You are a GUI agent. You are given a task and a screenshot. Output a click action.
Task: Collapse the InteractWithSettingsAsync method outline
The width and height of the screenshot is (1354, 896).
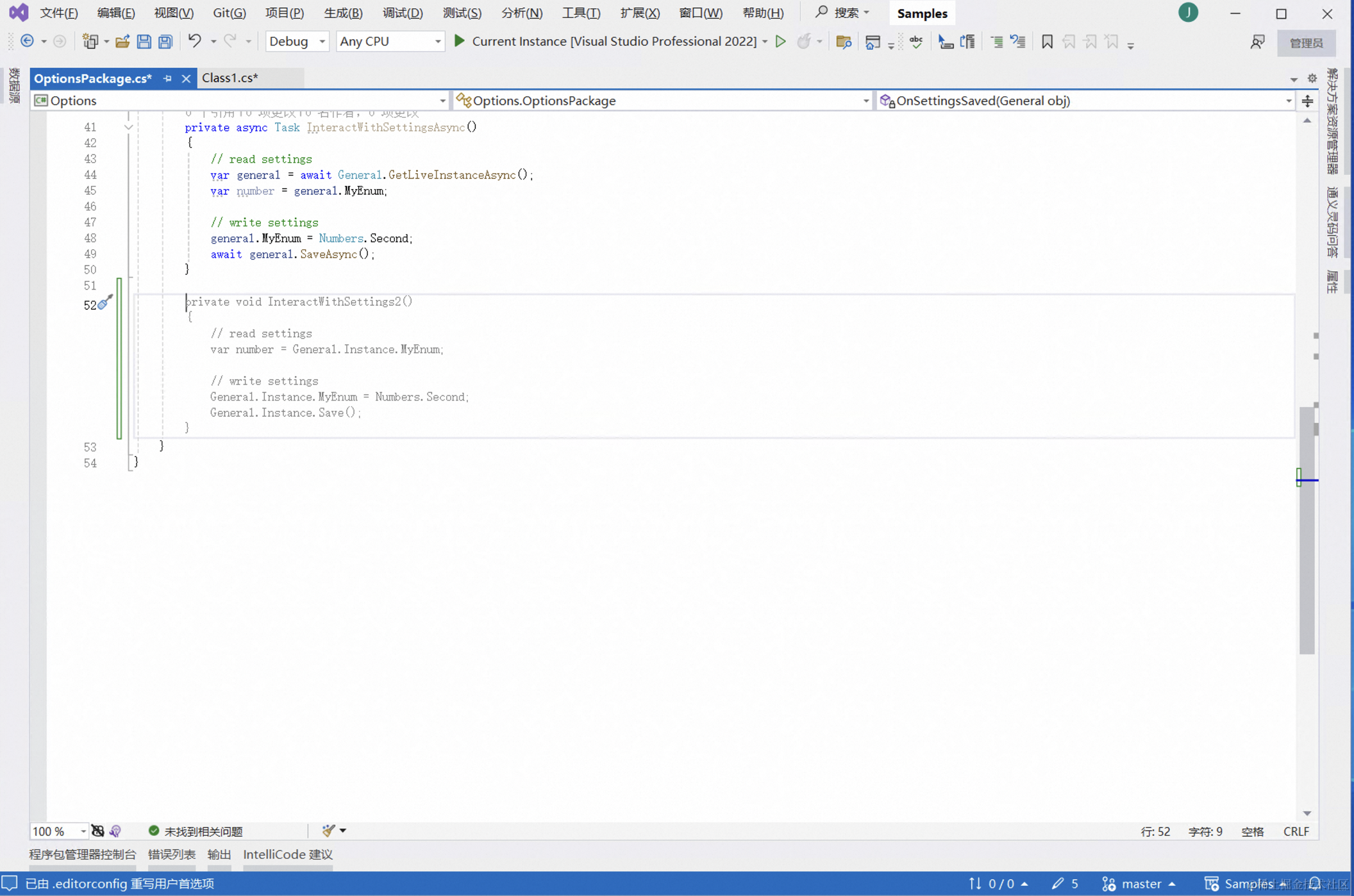point(128,127)
